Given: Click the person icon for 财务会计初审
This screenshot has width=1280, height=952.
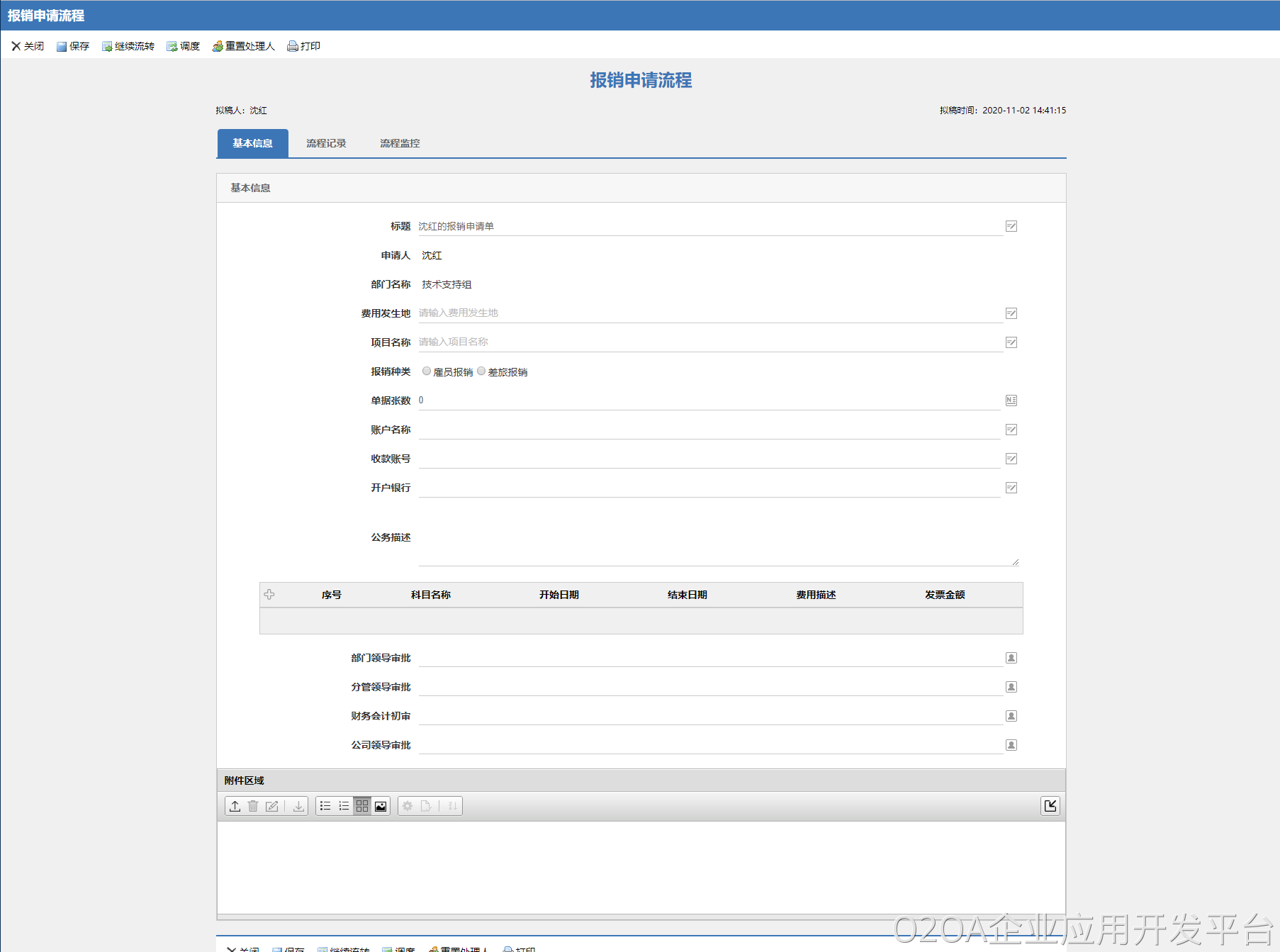Looking at the screenshot, I should pyautogui.click(x=1011, y=716).
